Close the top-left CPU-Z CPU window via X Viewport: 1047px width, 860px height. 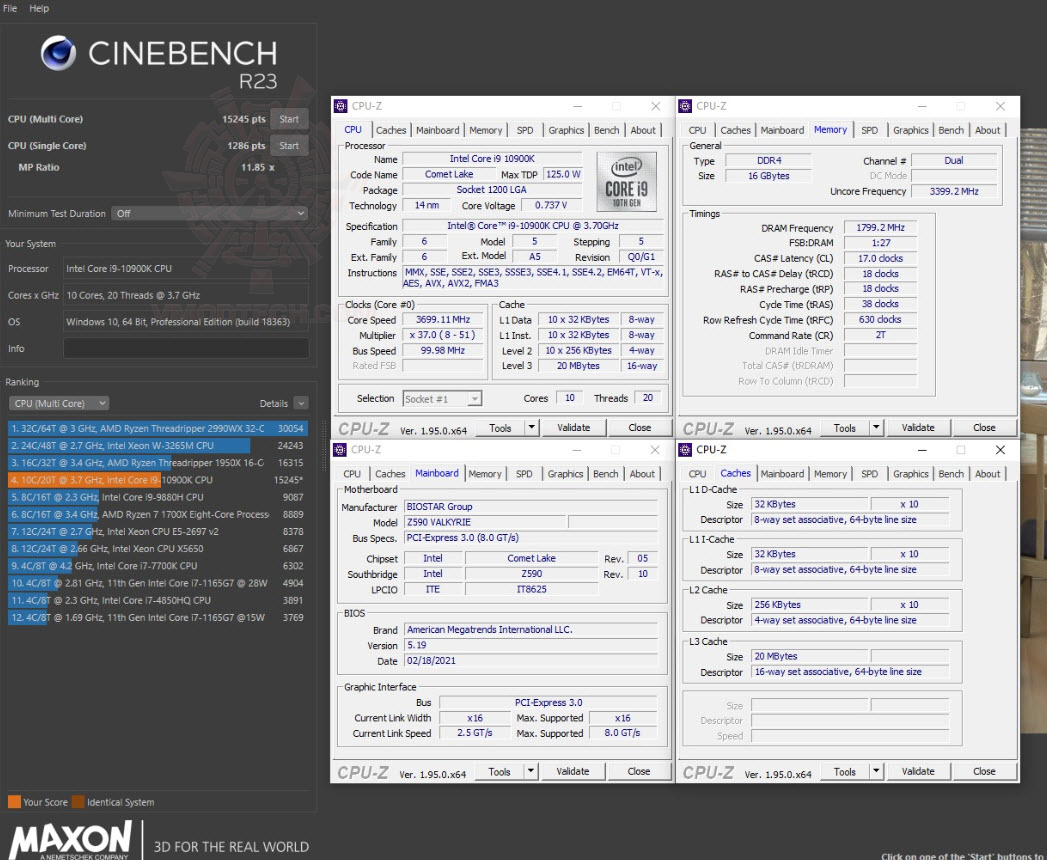(656, 106)
